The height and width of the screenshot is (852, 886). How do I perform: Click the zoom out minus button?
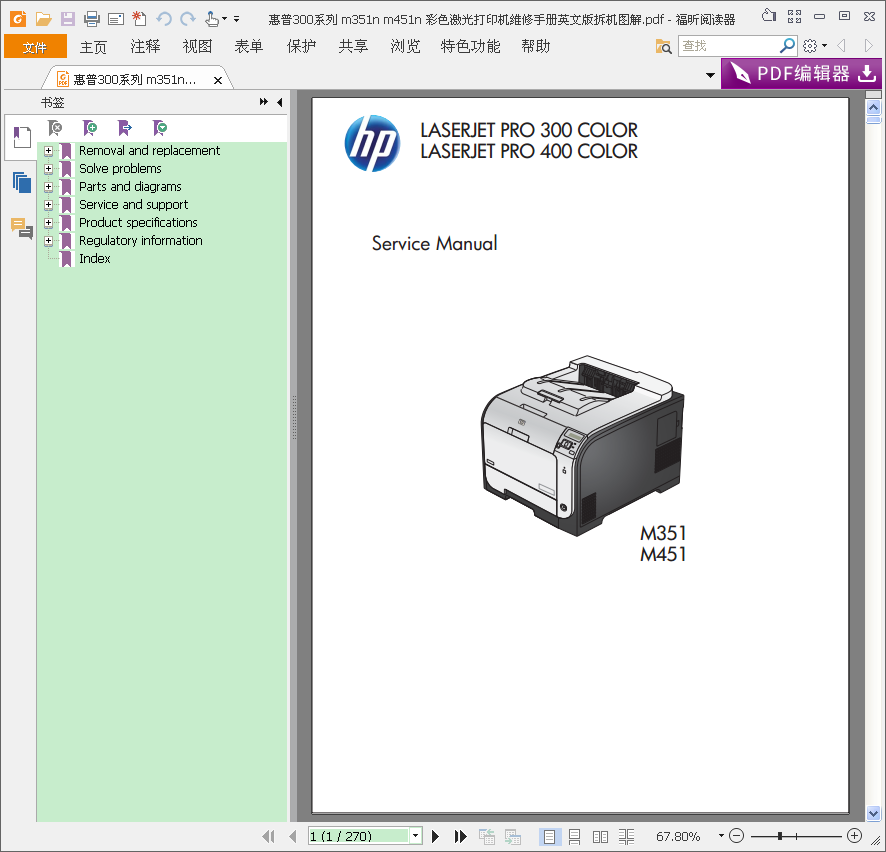(736, 835)
